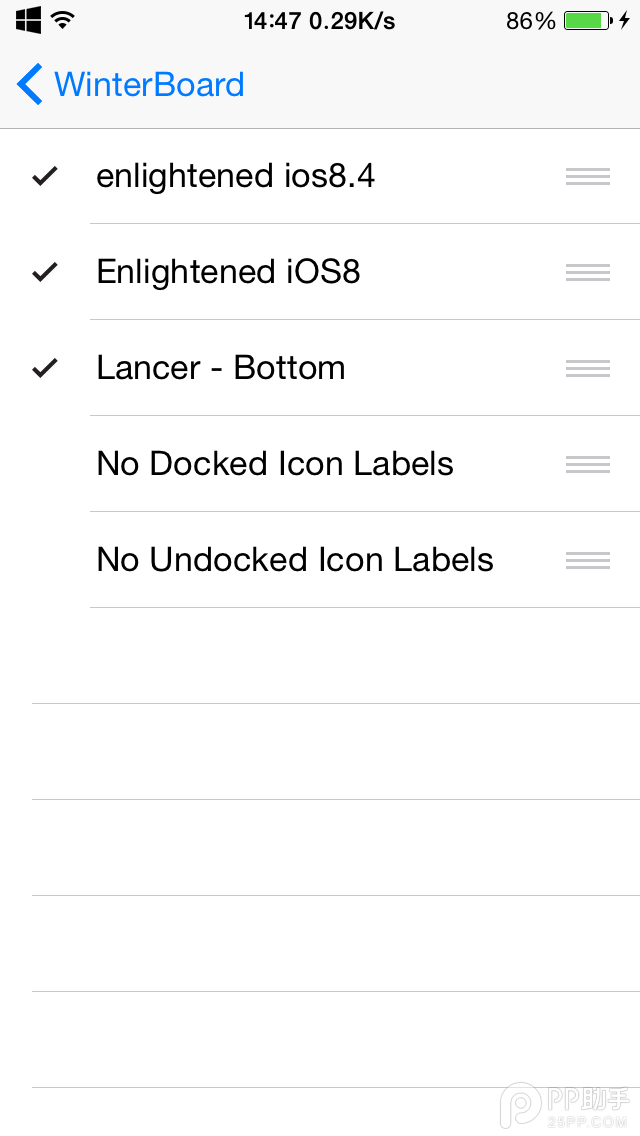Select the enlightened ios8.4 theme name

point(236,177)
